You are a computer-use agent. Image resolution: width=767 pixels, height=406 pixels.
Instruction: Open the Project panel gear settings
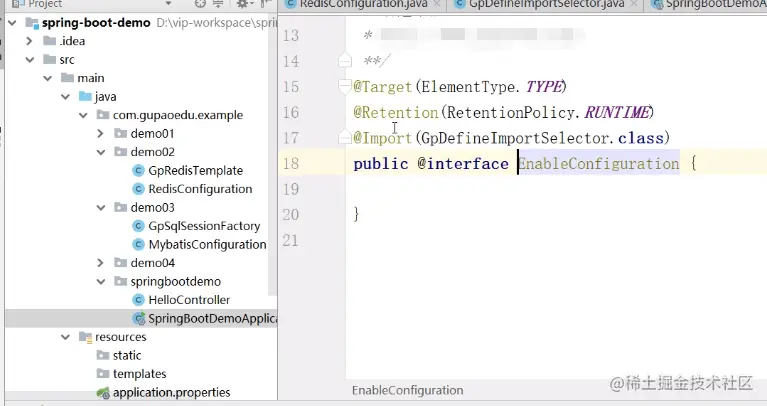click(x=243, y=3)
